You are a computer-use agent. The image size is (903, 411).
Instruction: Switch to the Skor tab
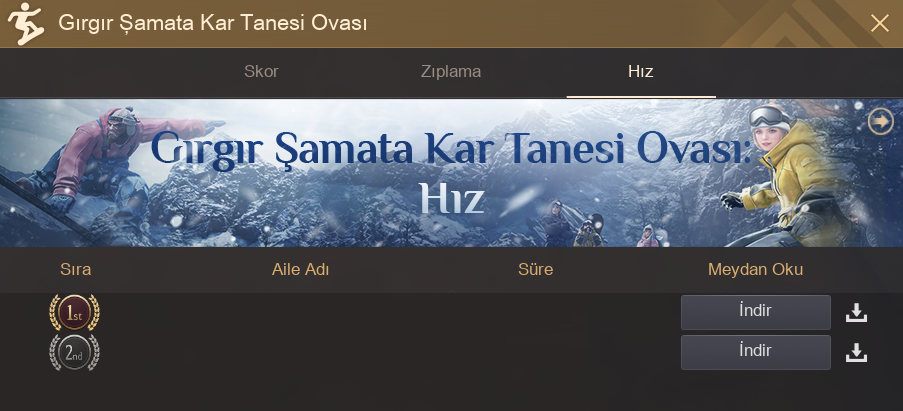[x=261, y=71]
